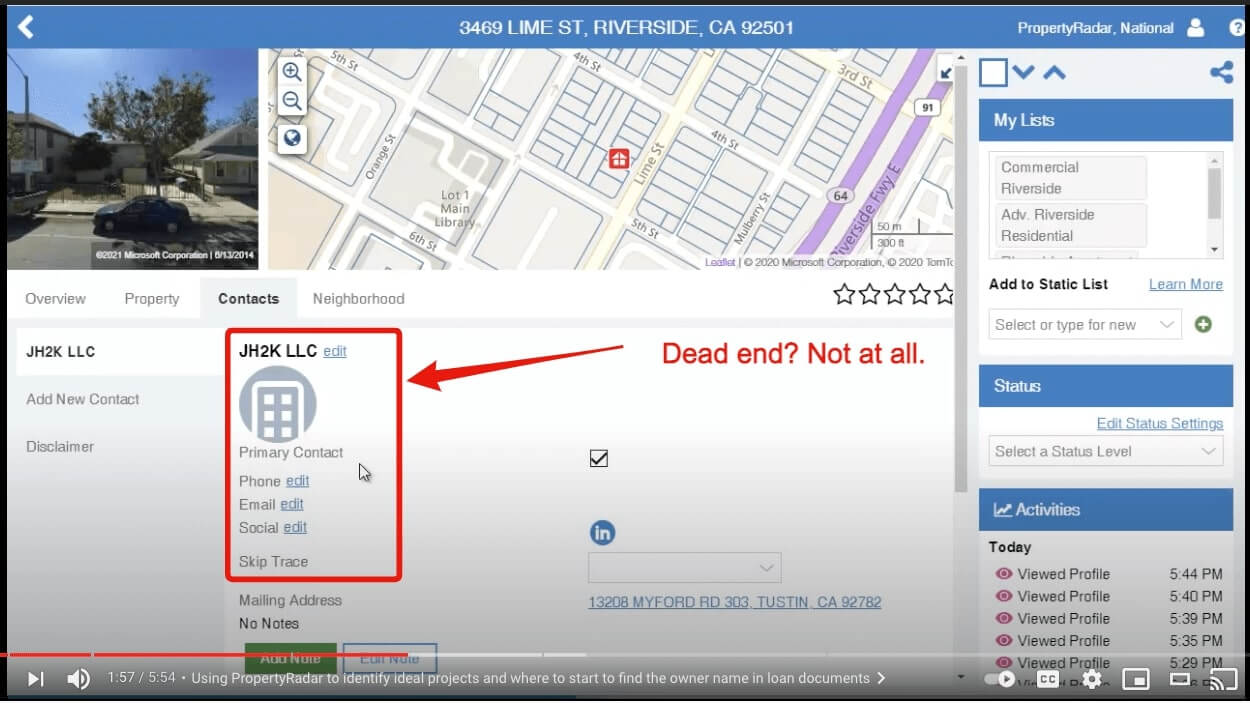Enable theater mode on the video
This screenshot has height=703, width=1250.
1180,679
